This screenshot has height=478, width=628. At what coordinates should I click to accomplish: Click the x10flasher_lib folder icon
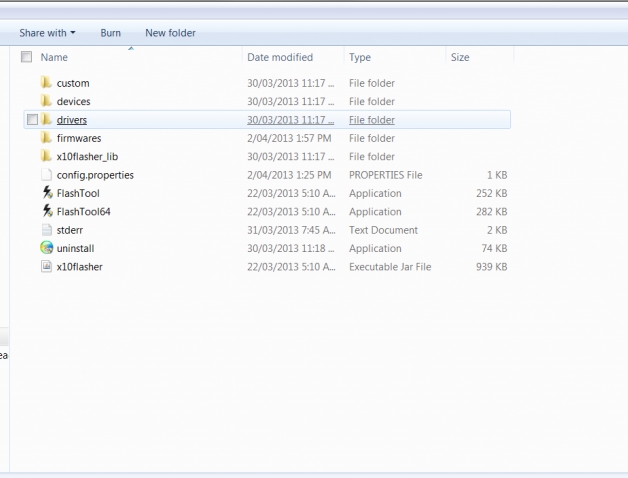point(46,156)
